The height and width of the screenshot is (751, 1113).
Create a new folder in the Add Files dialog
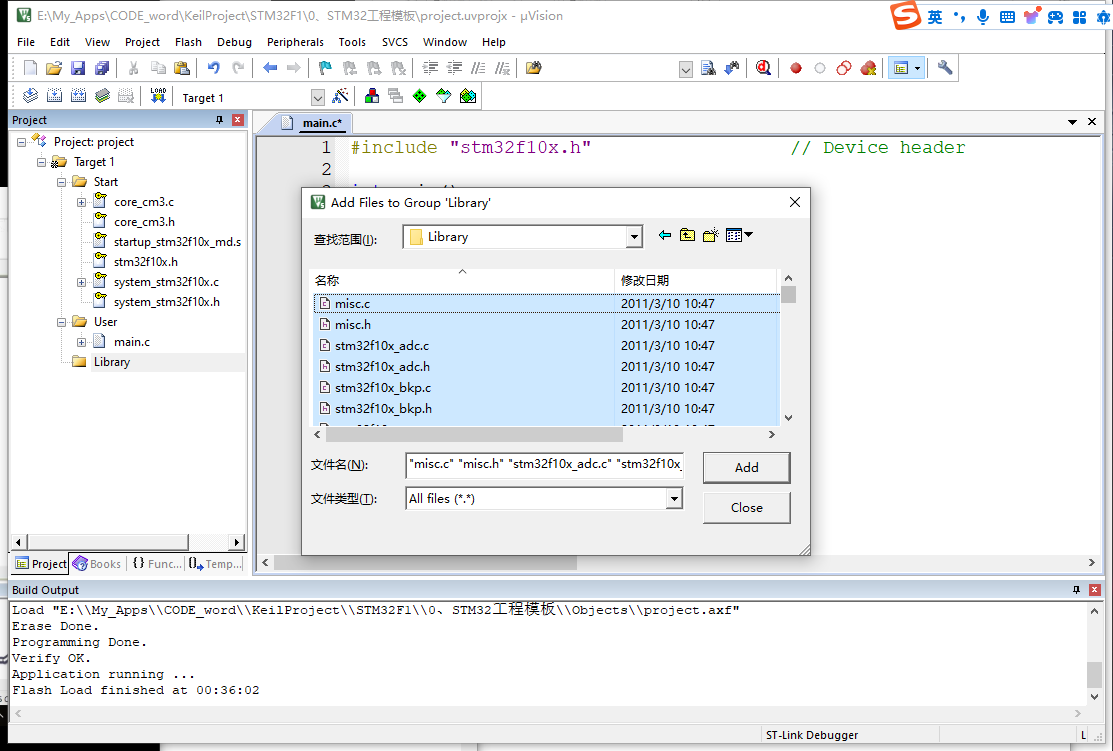[x=711, y=235]
